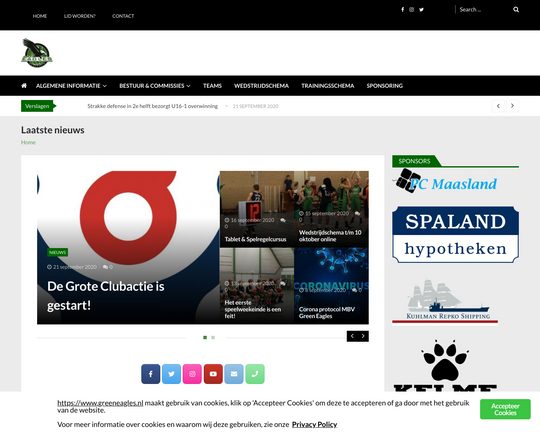Open the Contact link in the top bar
This screenshot has width=540, height=432.
pyautogui.click(x=123, y=16)
